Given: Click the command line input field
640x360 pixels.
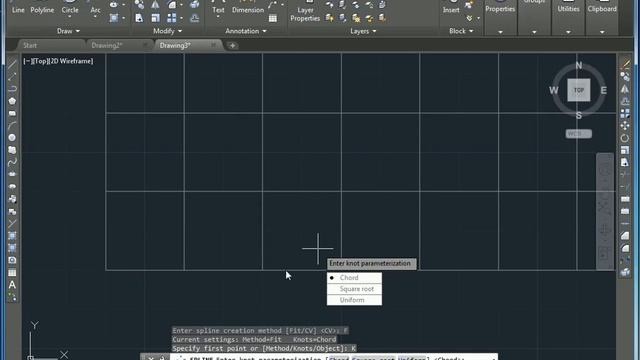Looking at the screenshot, I should coord(334,358).
